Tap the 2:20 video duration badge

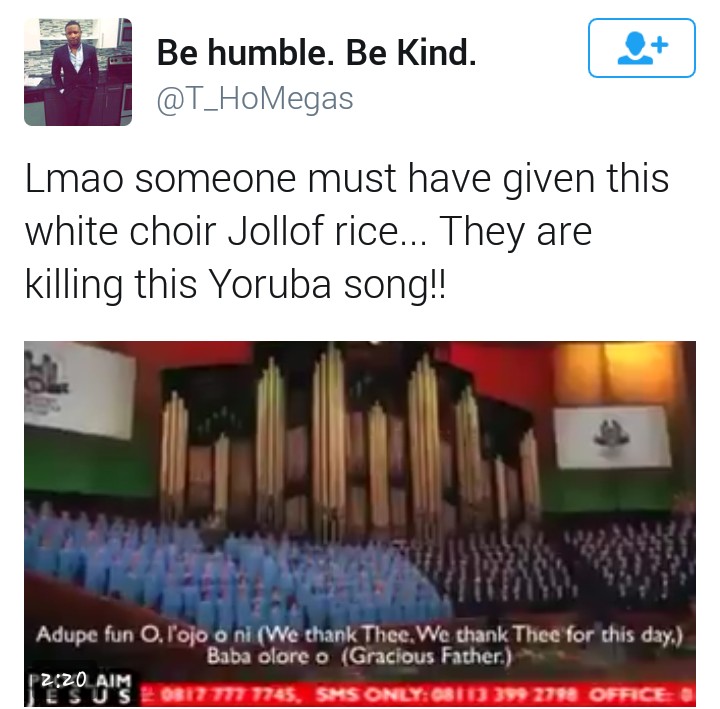63,679
